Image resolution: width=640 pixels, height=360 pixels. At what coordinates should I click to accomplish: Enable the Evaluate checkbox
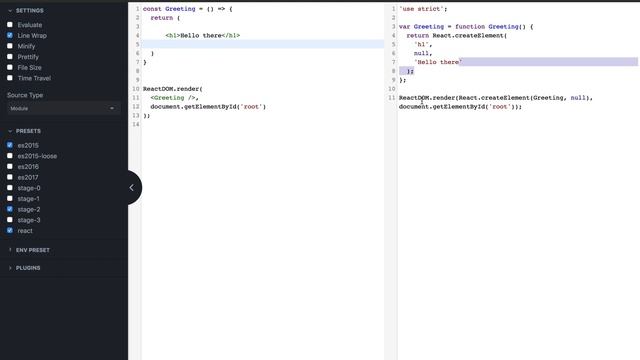[x=10, y=24]
